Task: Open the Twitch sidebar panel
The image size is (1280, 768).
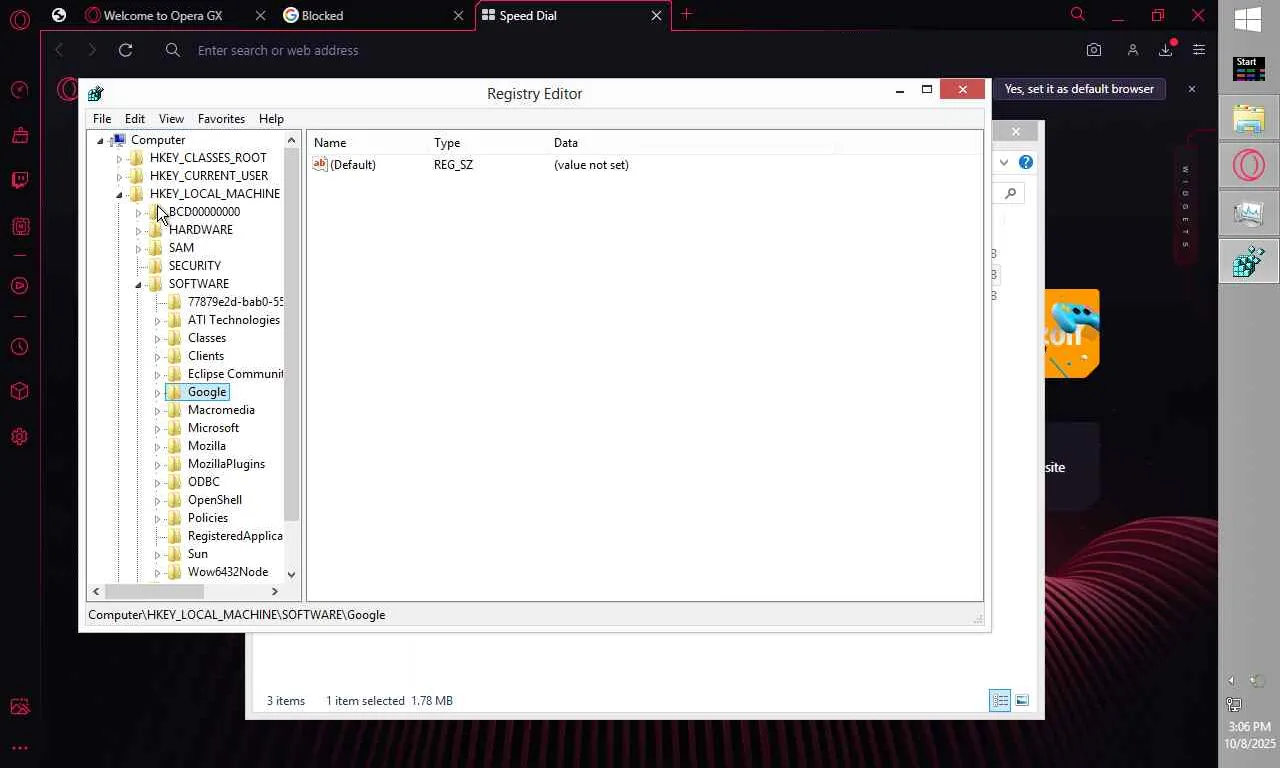Action: (x=20, y=181)
